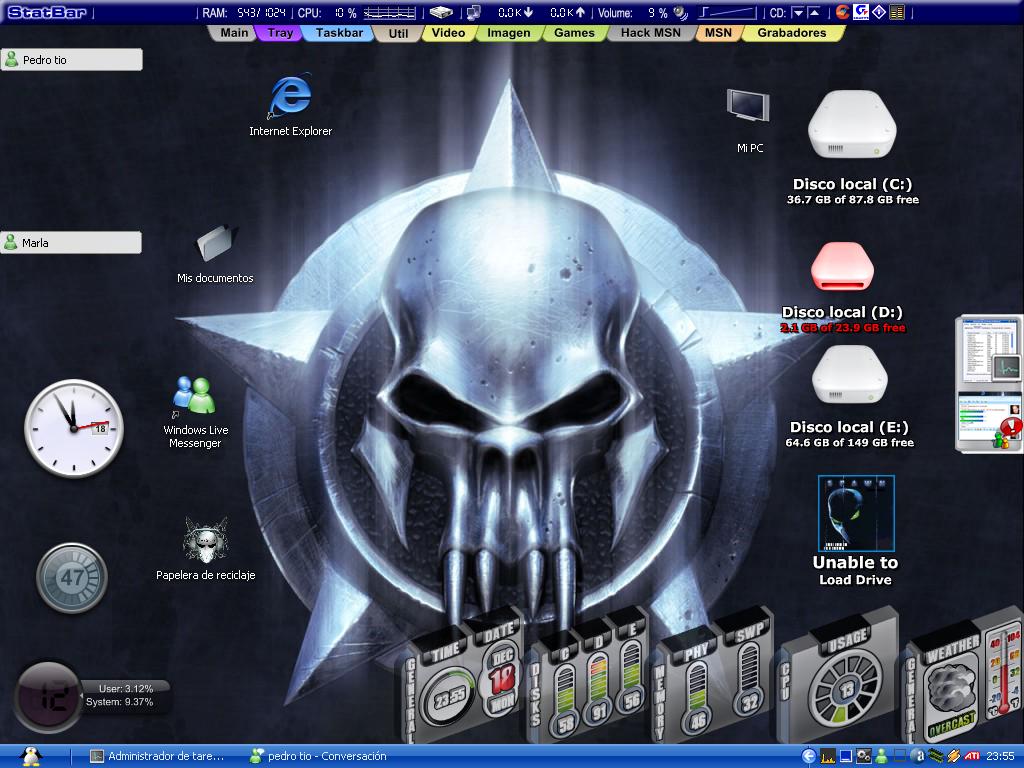
Task: Open pedro tio - Conversación taskbar button
Action: tap(320, 756)
